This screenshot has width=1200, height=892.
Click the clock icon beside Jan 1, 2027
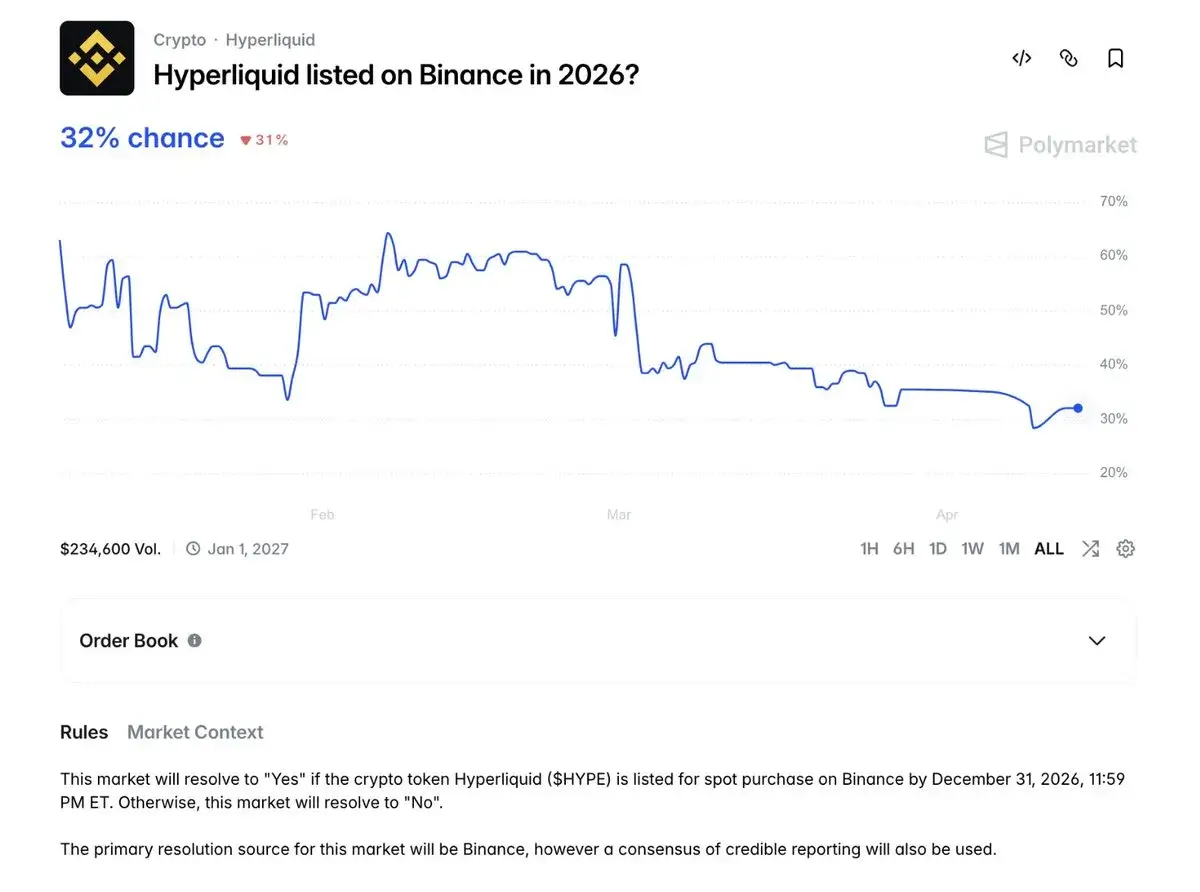coord(193,548)
